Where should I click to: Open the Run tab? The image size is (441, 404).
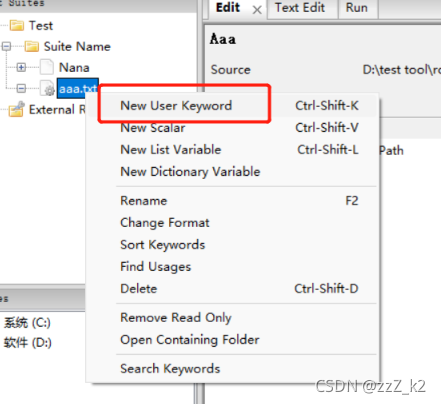click(x=357, y=8)
